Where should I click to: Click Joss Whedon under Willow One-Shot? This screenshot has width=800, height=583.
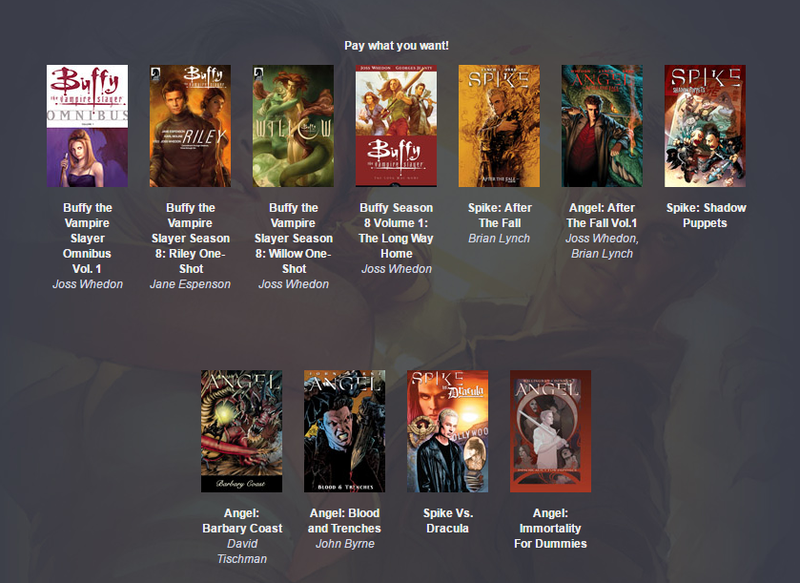point(293,284)
